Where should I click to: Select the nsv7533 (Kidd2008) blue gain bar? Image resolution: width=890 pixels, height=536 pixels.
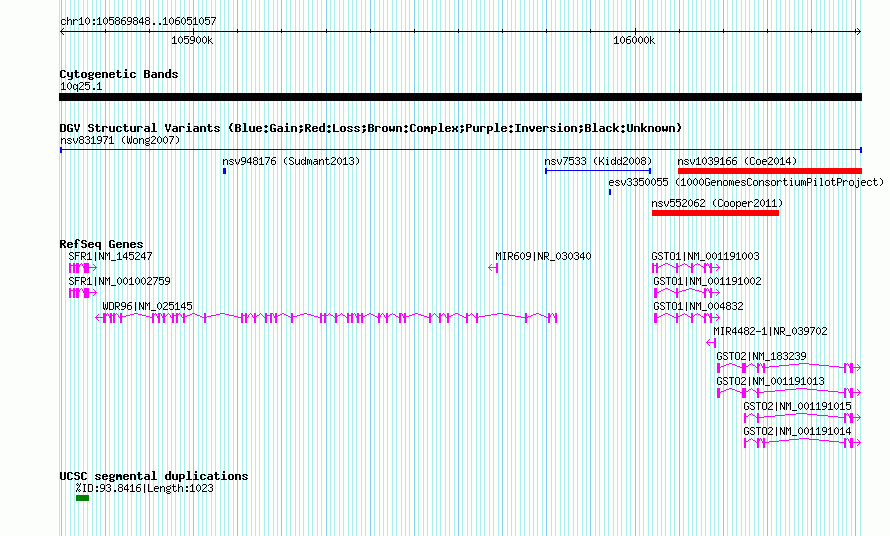[x=598, y=171]
